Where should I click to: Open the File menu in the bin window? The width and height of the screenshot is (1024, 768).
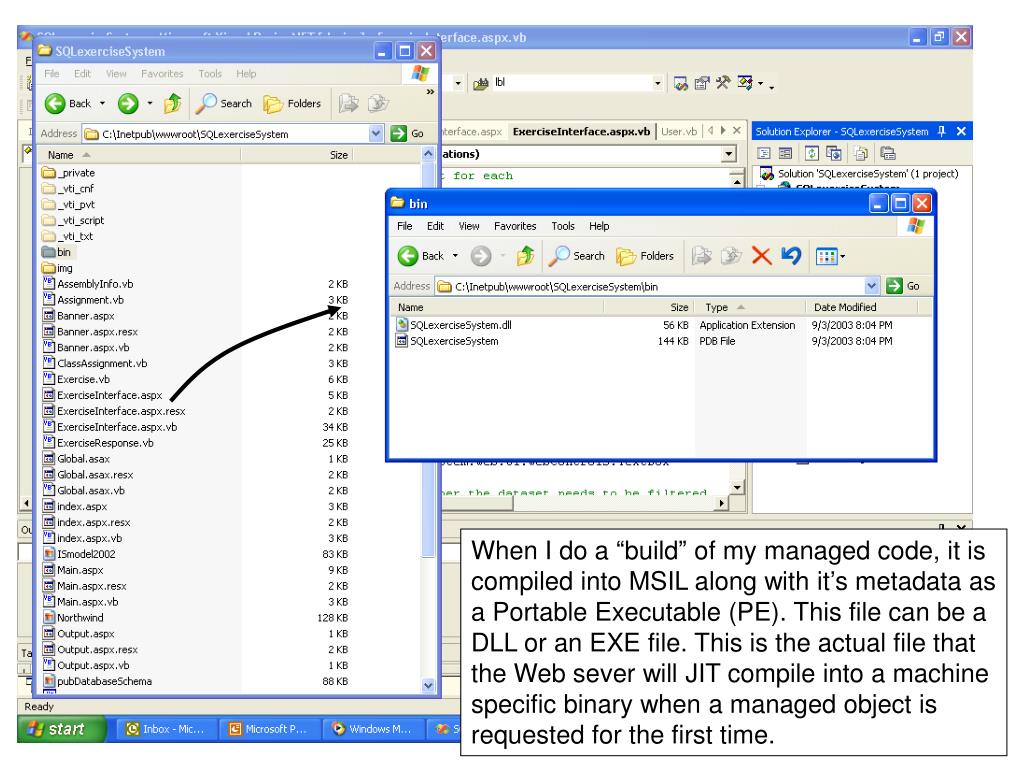[x=405, y=226]
